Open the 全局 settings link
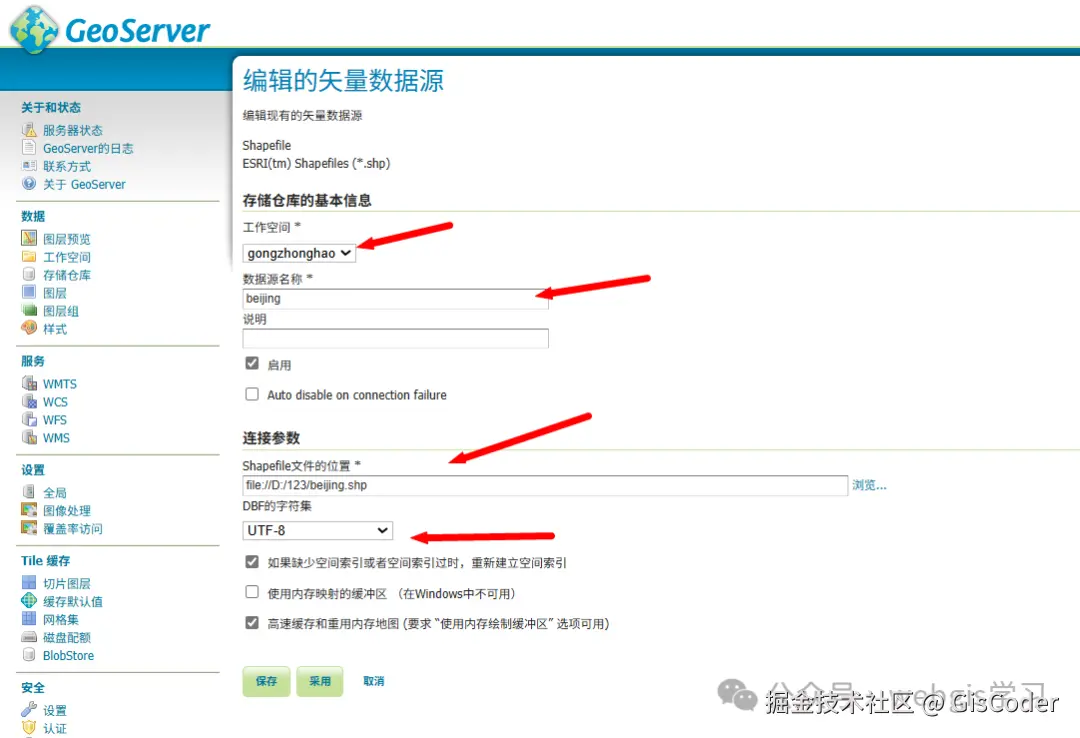The image size is (1080, 738). point(54,493)
